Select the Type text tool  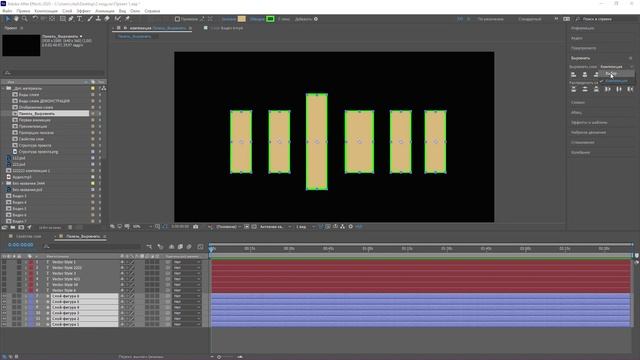[x=80, y=19]
